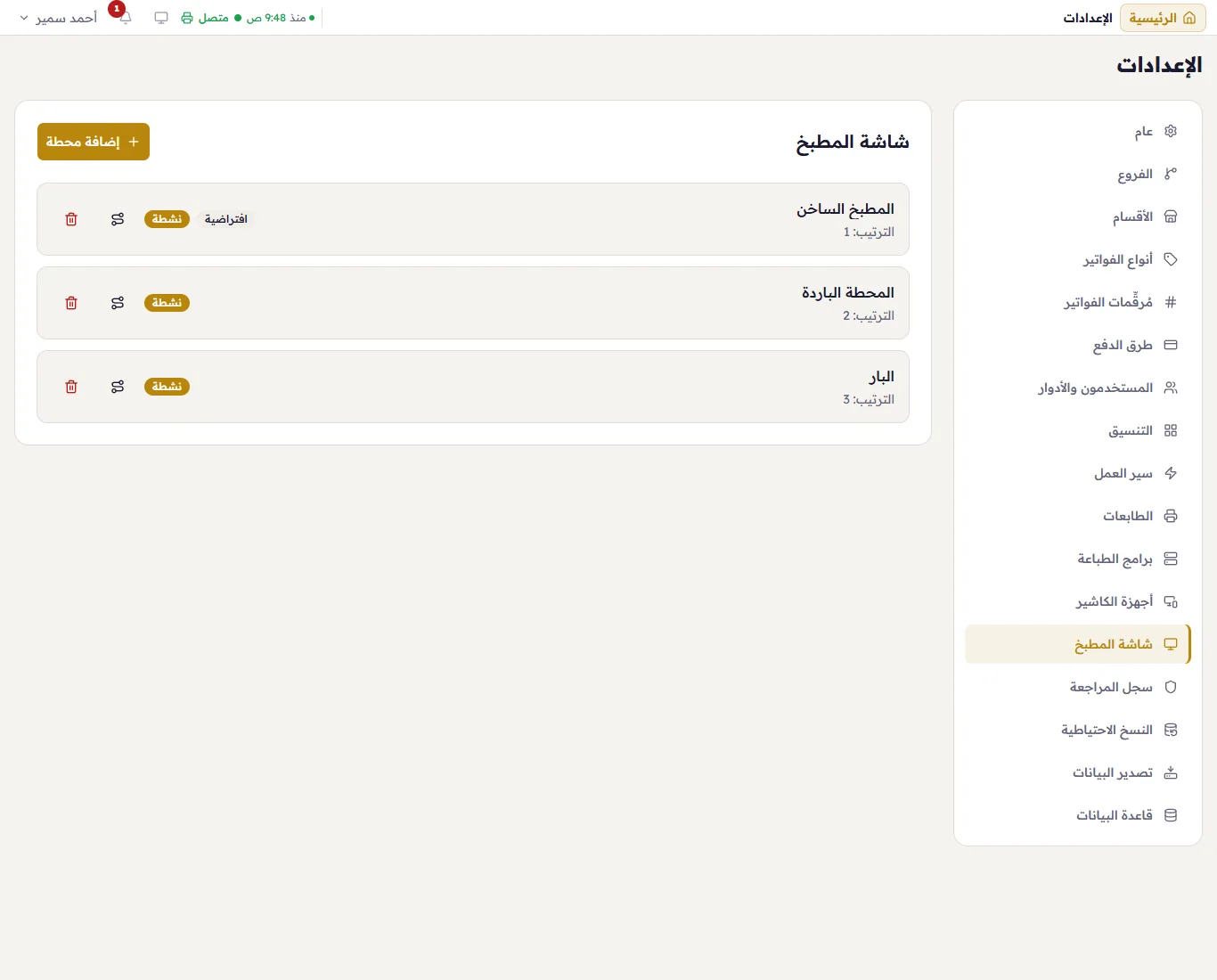The height and width of the screenshot is (980, 1217).
Task: Select قاعدة البيانات in the sidebar
Action: 1078,815
